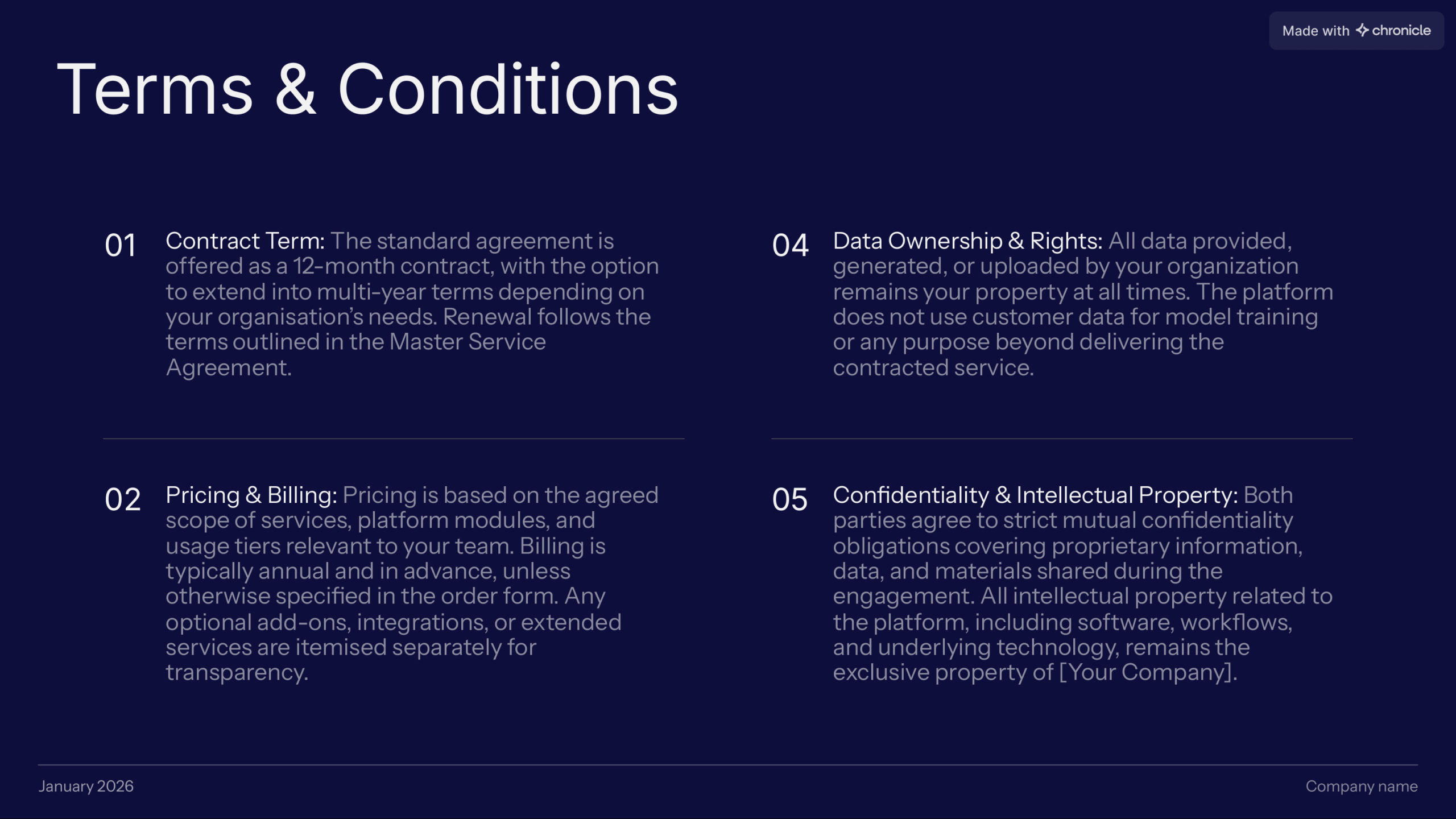Click the "chronicle" brand name link
The height and width of the screenshot is (819, 1456).
click(x=1401, y=30)
